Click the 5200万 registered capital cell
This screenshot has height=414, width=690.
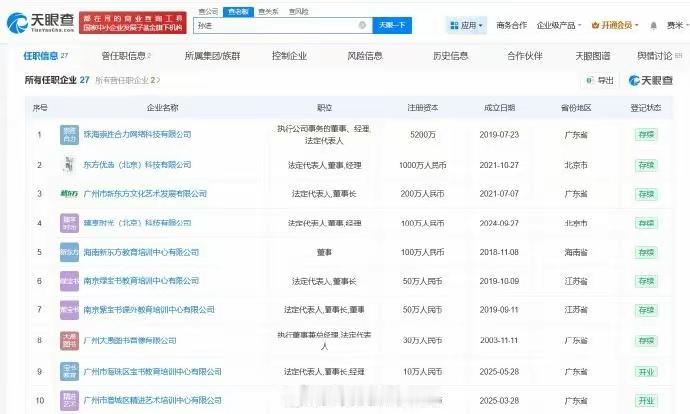(422, 135)
